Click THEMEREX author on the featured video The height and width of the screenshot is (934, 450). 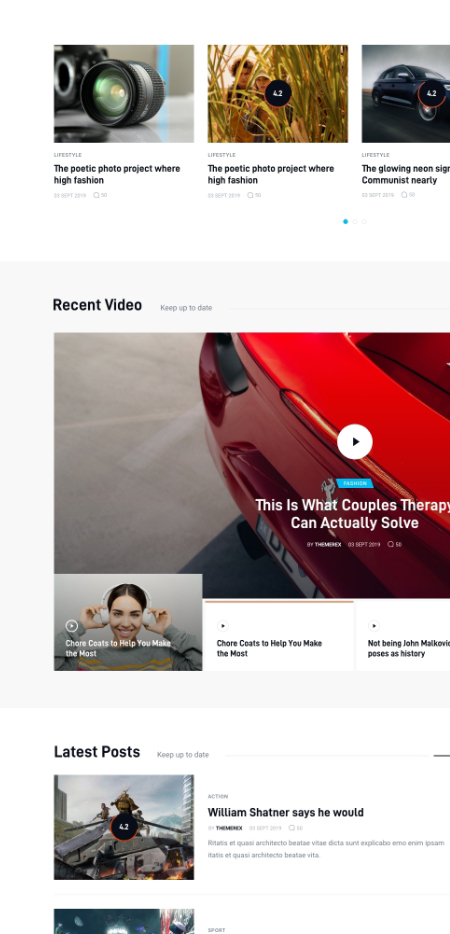(328, 544)
